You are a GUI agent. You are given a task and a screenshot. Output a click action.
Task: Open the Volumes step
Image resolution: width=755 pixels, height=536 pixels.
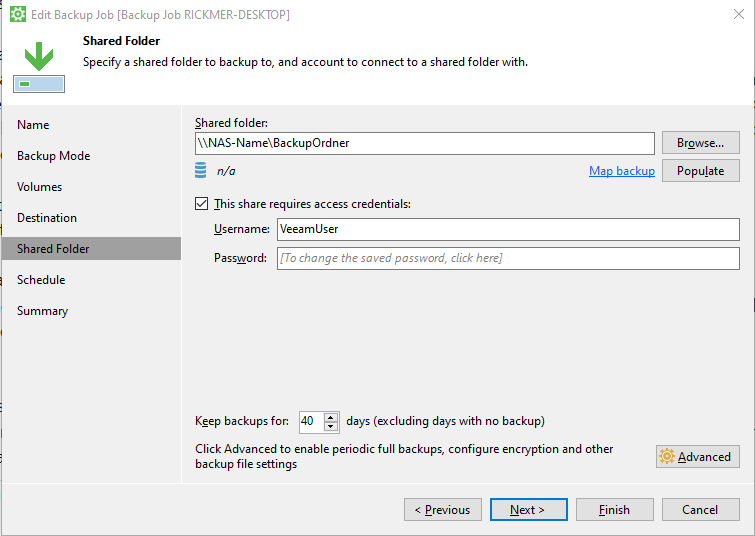click(x=40, y=187)
